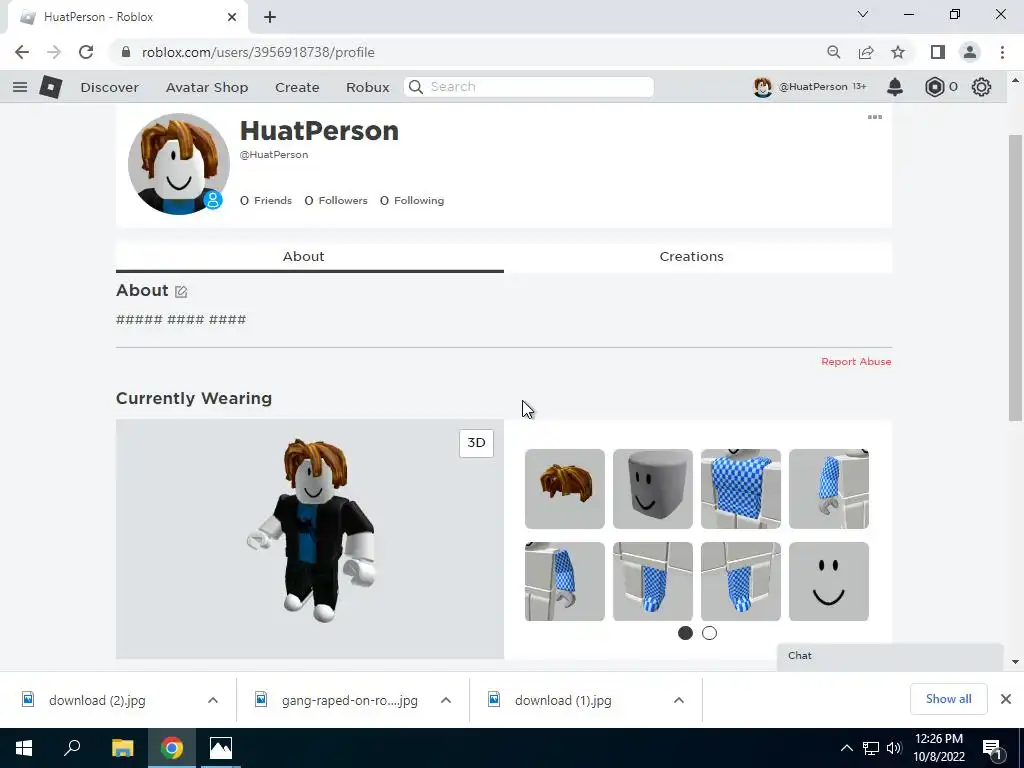
Task: Open the volume control in system tray
Action: [x=894, y=748]
